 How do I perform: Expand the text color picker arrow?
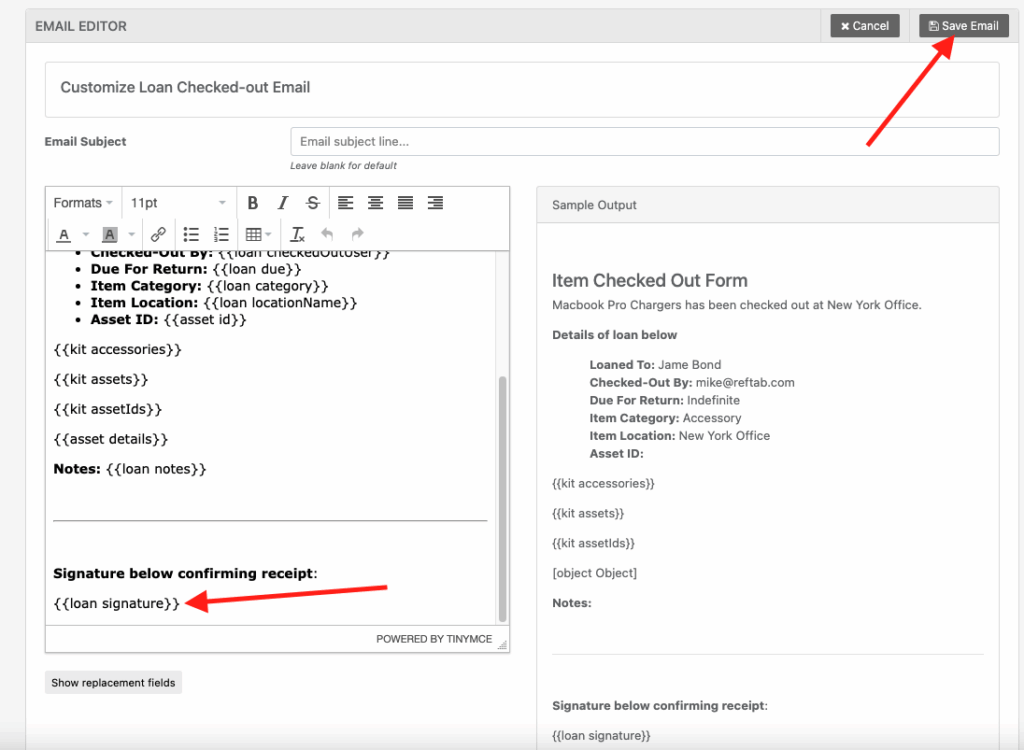click(85, 235)
